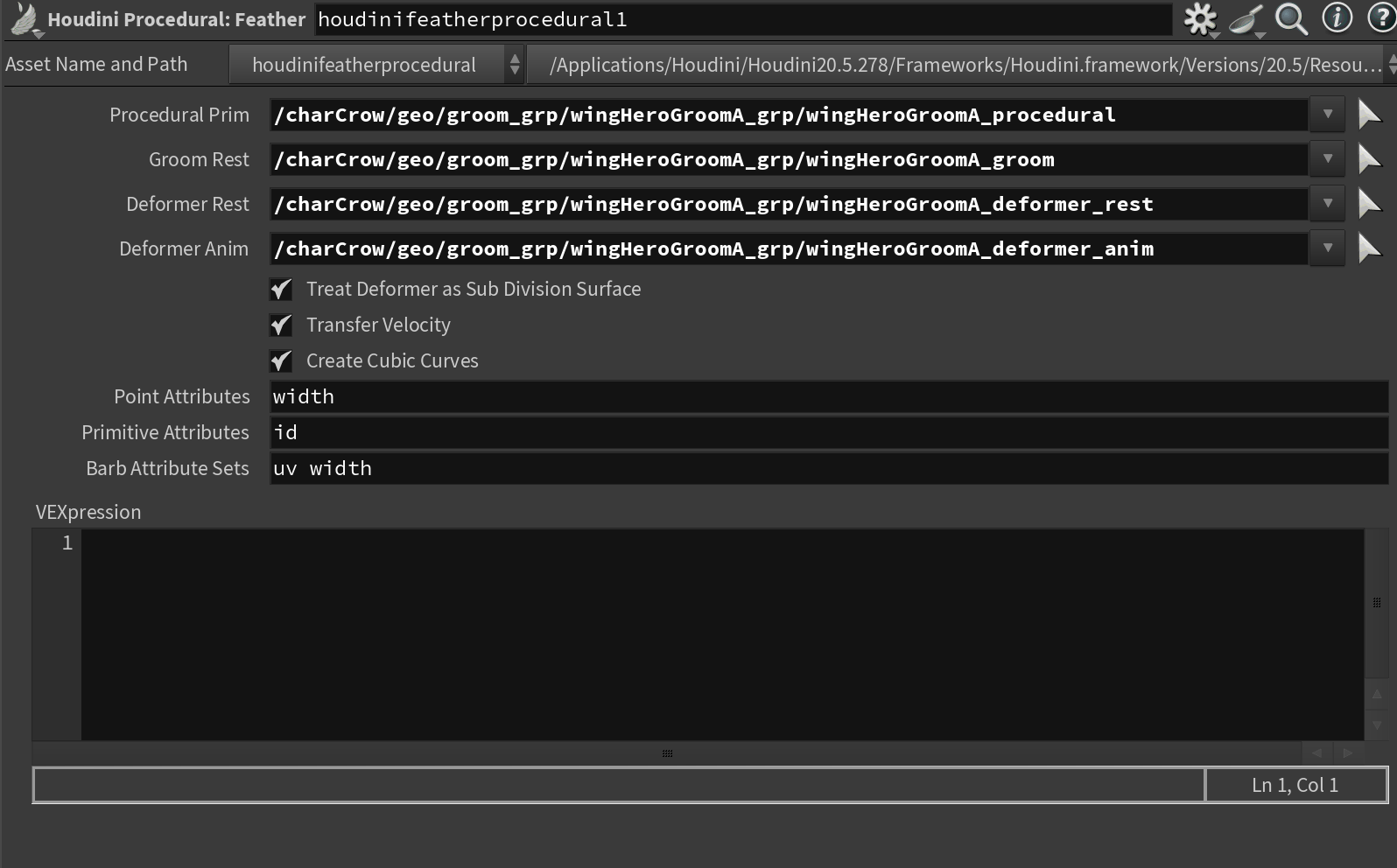Click the feather node type icon
This screenshot has width=1397, height=868.
tap(25, 19)
